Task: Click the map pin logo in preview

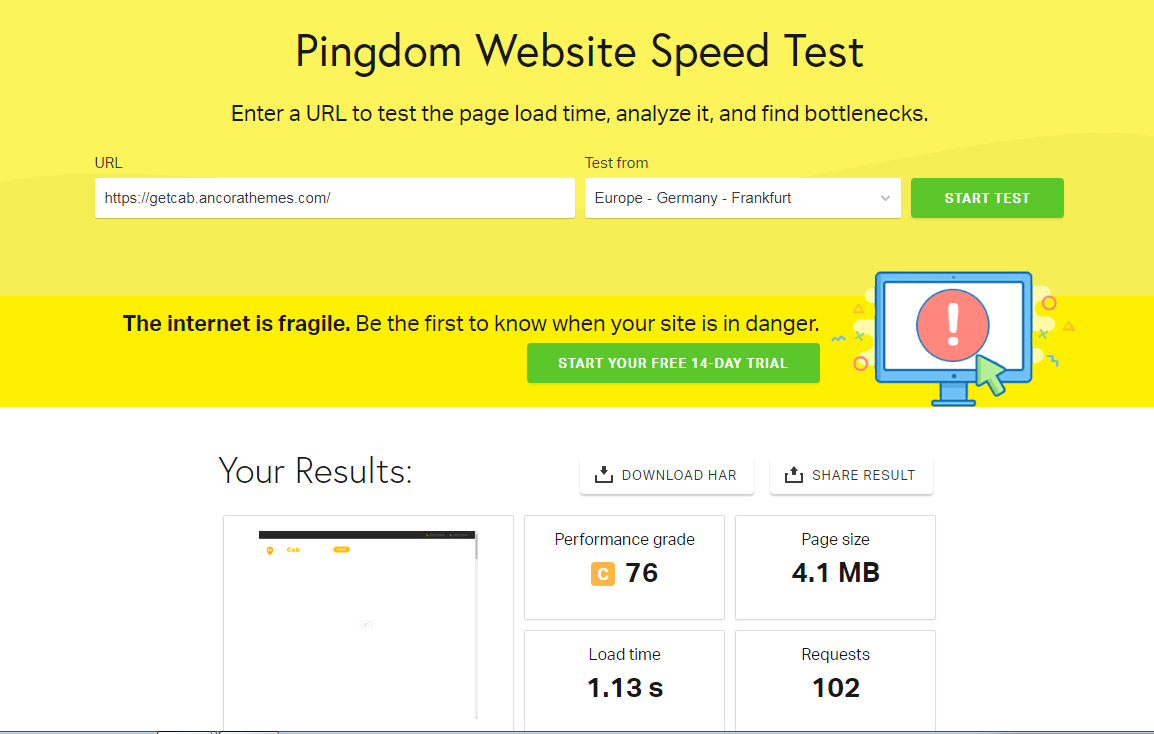Action: (x=270, y=551)
